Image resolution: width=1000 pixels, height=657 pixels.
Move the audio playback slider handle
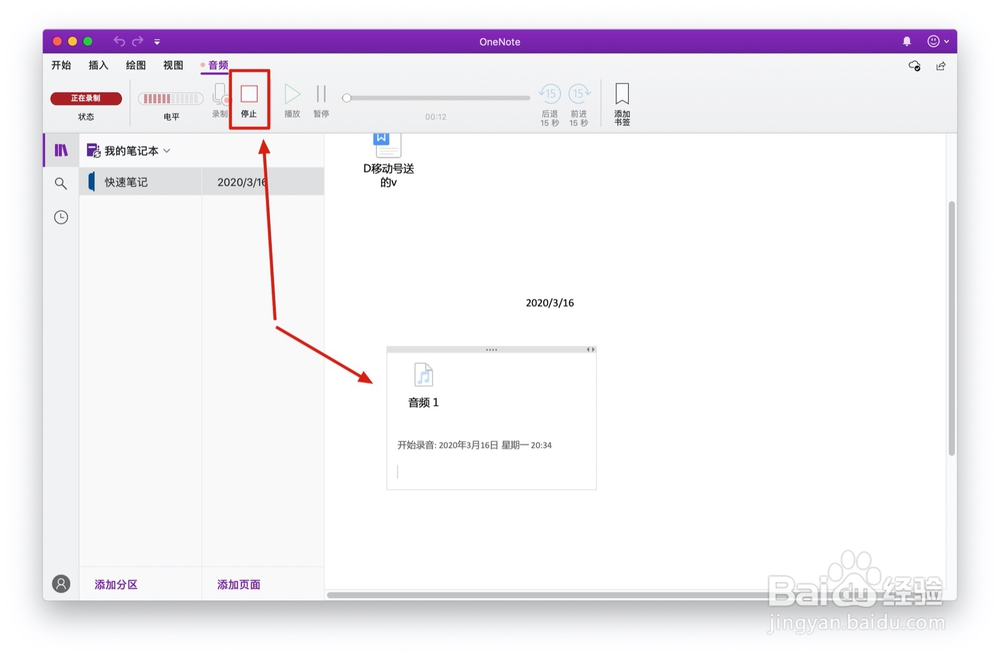coord(346,98)
